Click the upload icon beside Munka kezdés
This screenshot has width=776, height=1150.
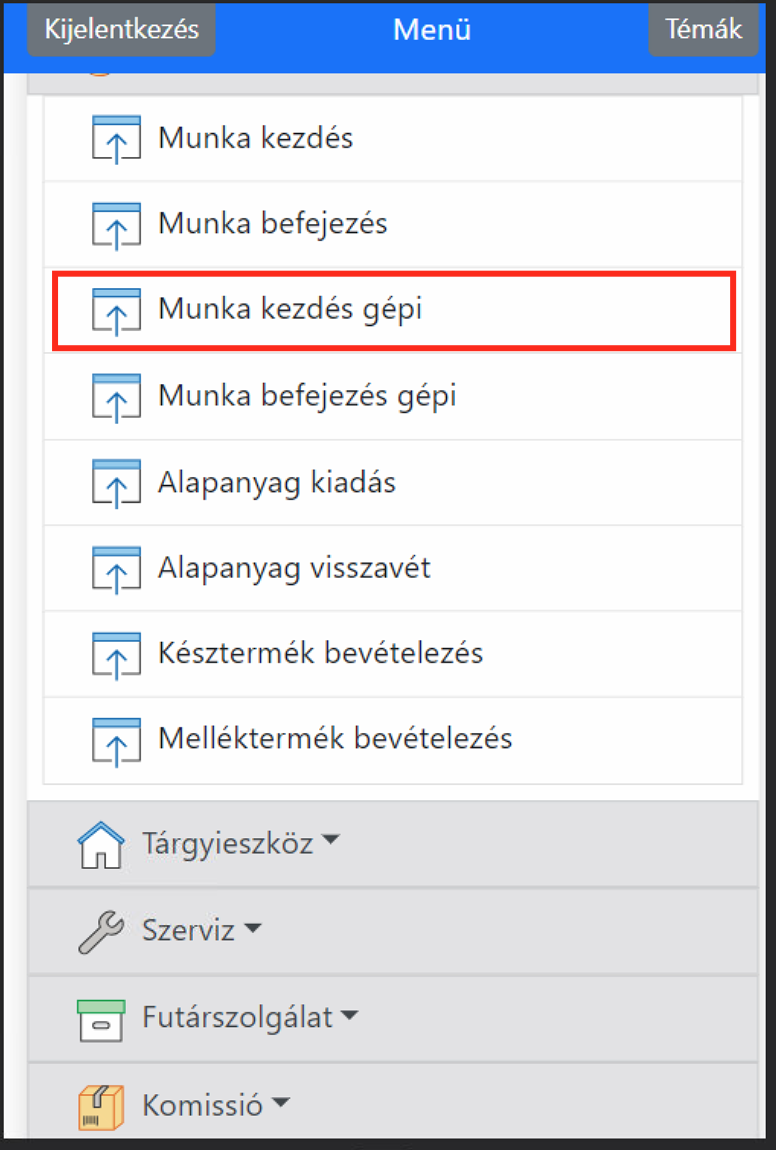tap(116, 138)
